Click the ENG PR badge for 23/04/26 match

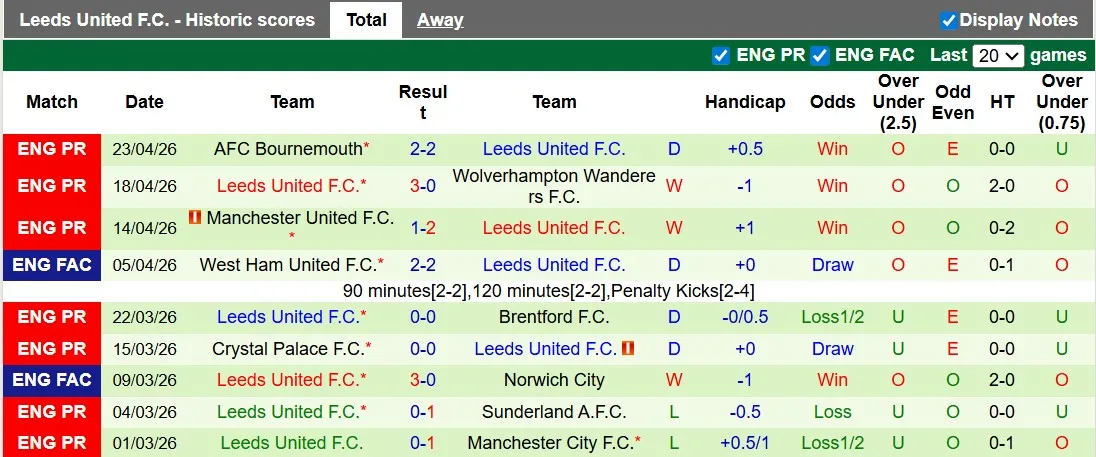click(x=52, y=149)
